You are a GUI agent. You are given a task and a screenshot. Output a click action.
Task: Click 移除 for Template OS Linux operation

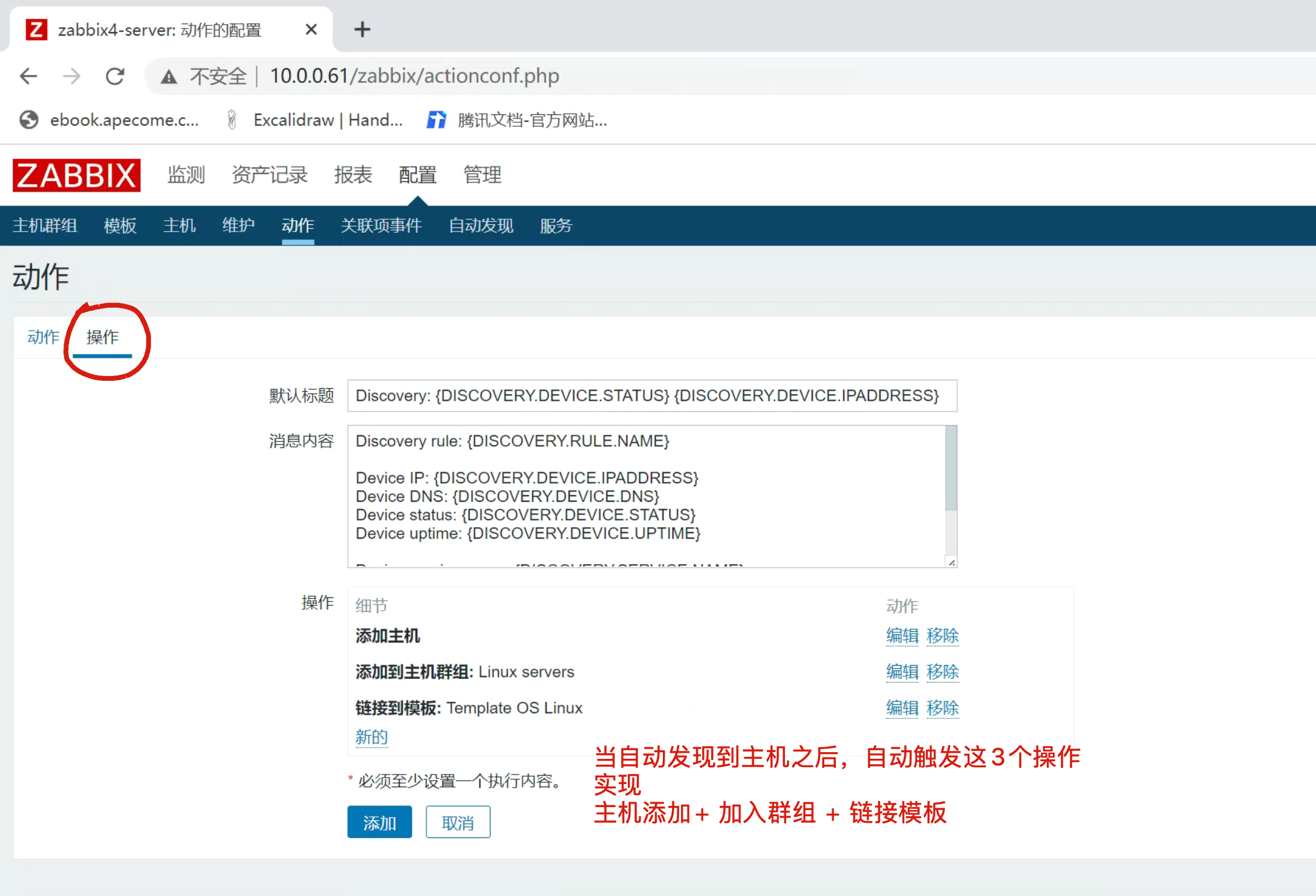tap(942, 707)
